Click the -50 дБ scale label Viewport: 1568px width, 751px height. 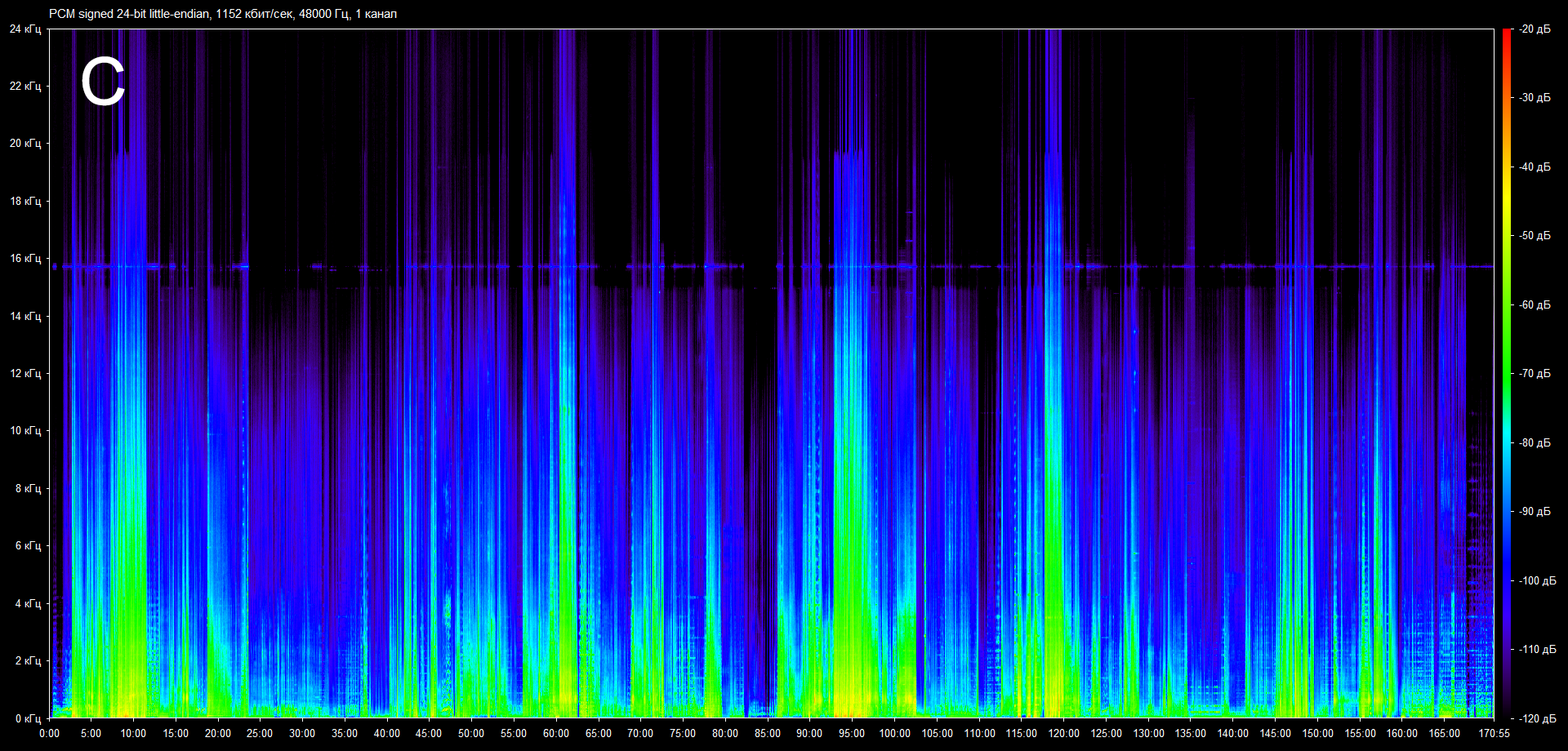coord(1535,236)
